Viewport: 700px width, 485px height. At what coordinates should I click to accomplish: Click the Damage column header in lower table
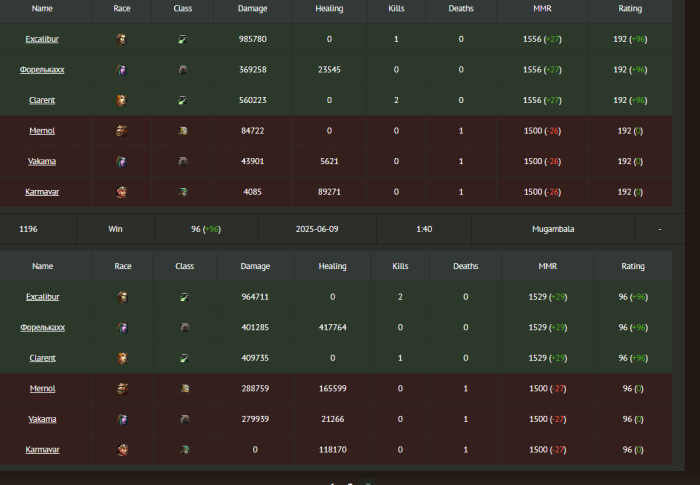point(256,267)
